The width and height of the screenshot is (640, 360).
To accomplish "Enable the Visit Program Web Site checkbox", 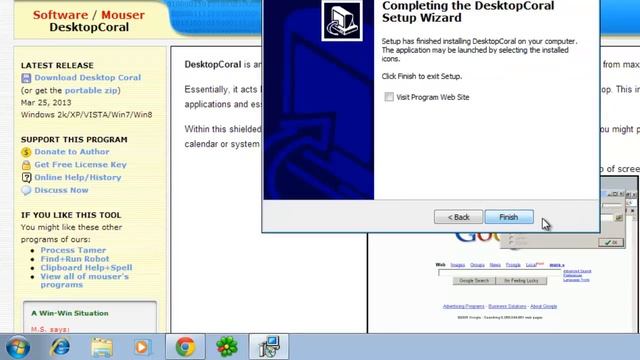I will coord(389,97).
